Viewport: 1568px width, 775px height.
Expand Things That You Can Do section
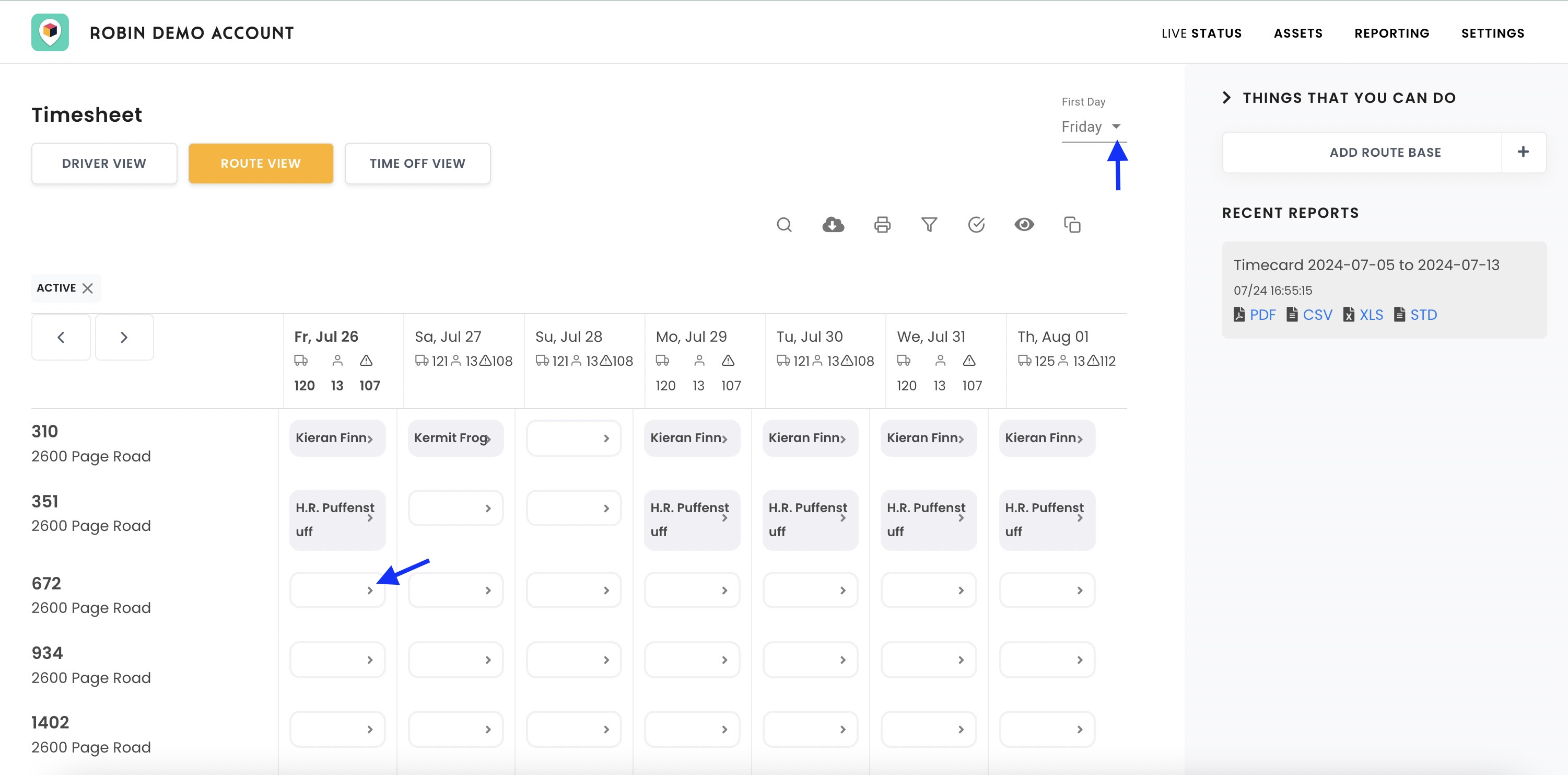[1339, 98]
